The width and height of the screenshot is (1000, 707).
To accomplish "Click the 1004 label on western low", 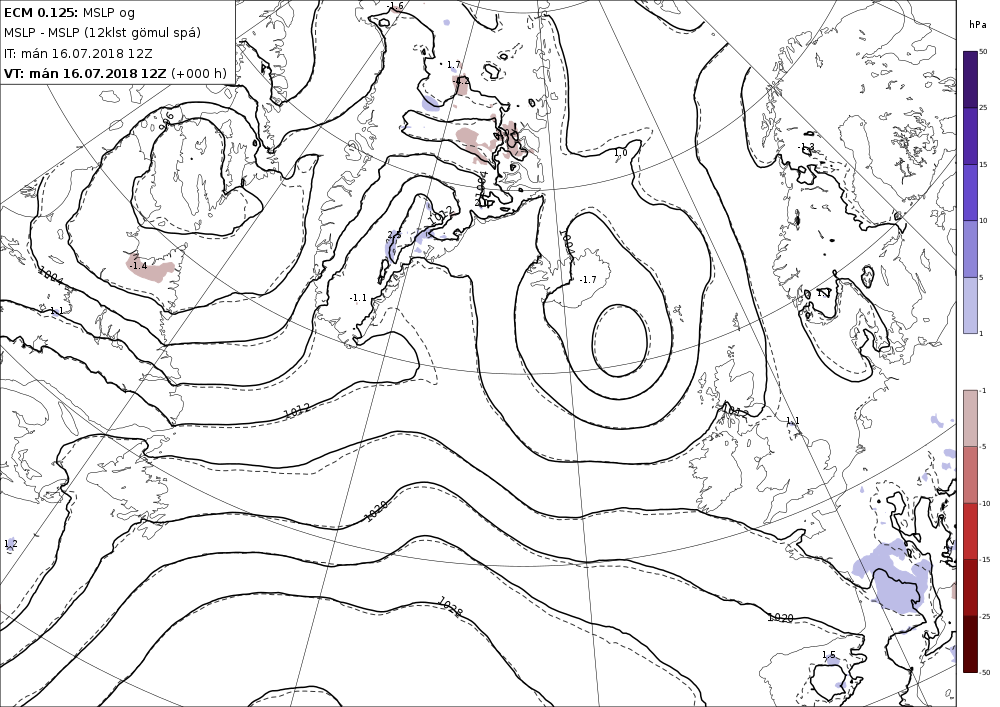I will [51, 276].
